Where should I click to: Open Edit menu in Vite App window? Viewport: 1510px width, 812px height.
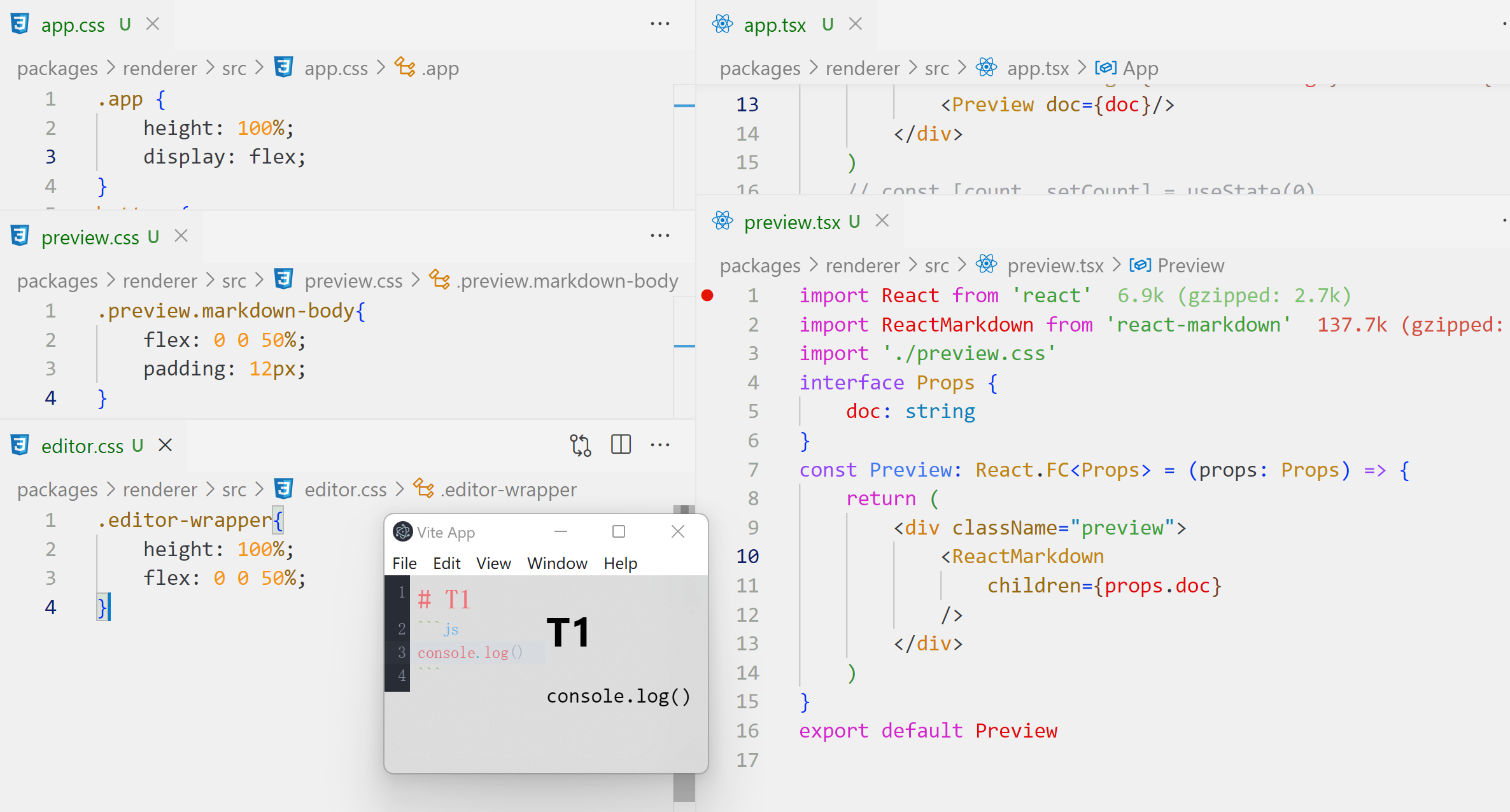pyautogui.click(x=446, y=563)
